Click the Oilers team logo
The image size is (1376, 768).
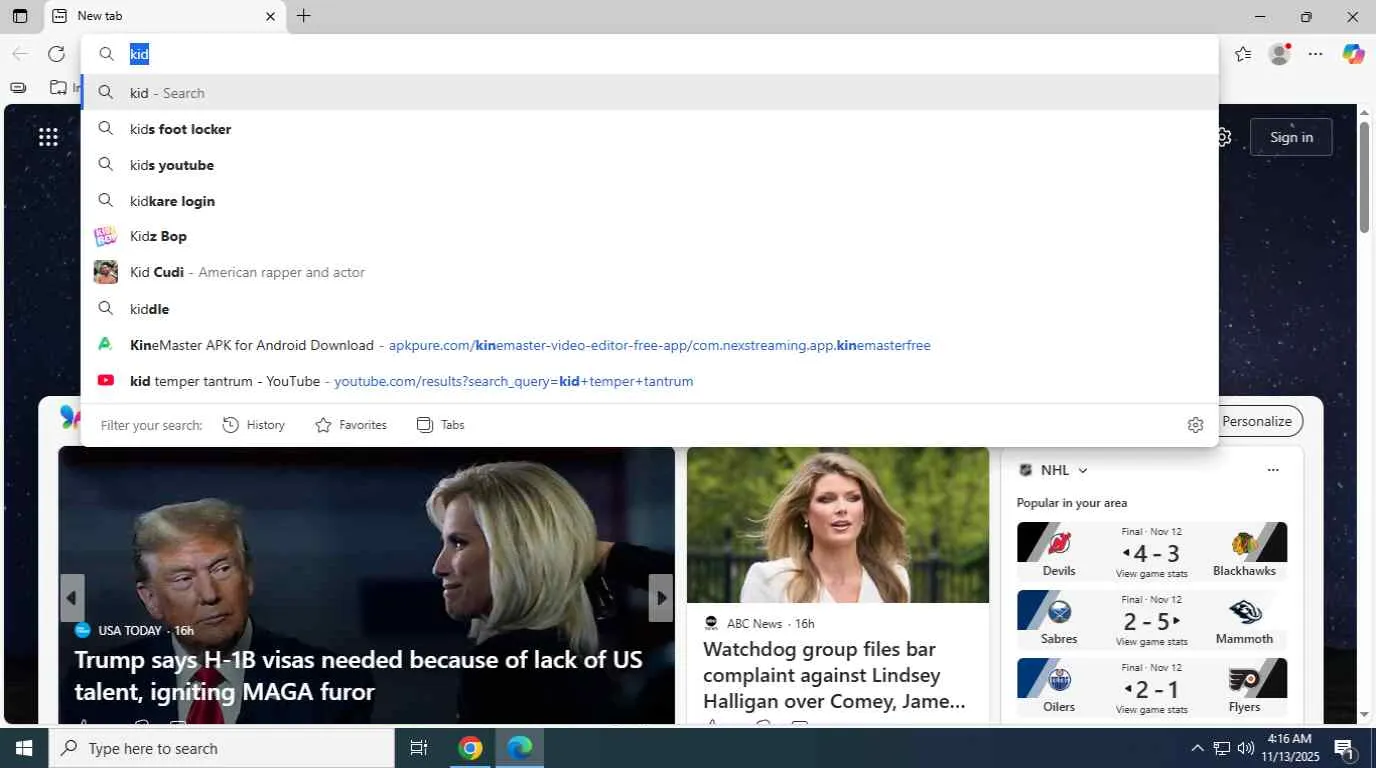(1059, 679)
